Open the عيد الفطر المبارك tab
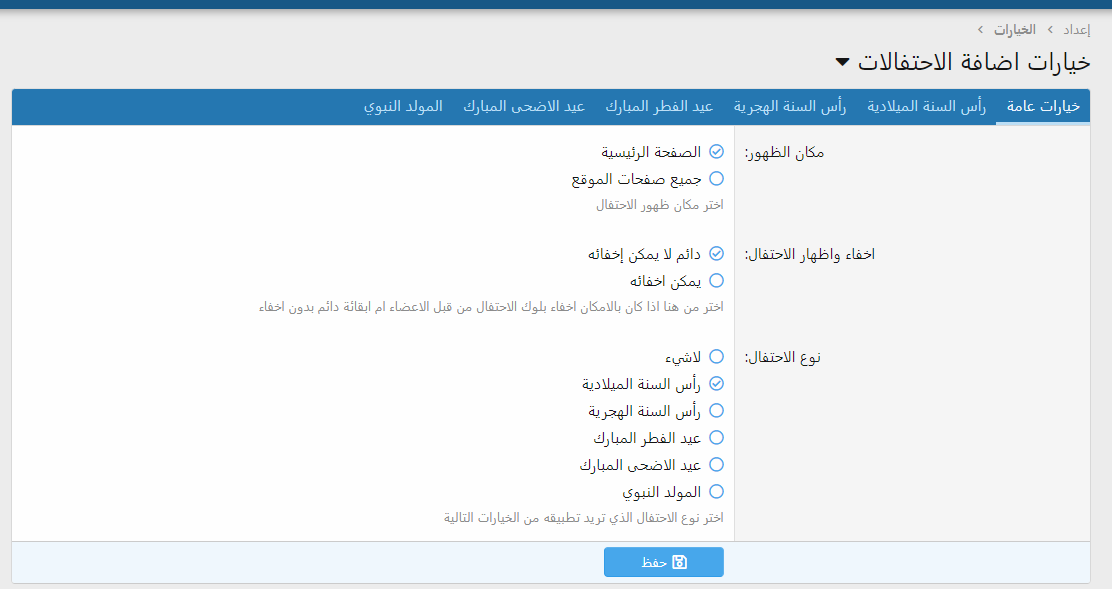The image size is (1112, 589). (x=659, y=107)
